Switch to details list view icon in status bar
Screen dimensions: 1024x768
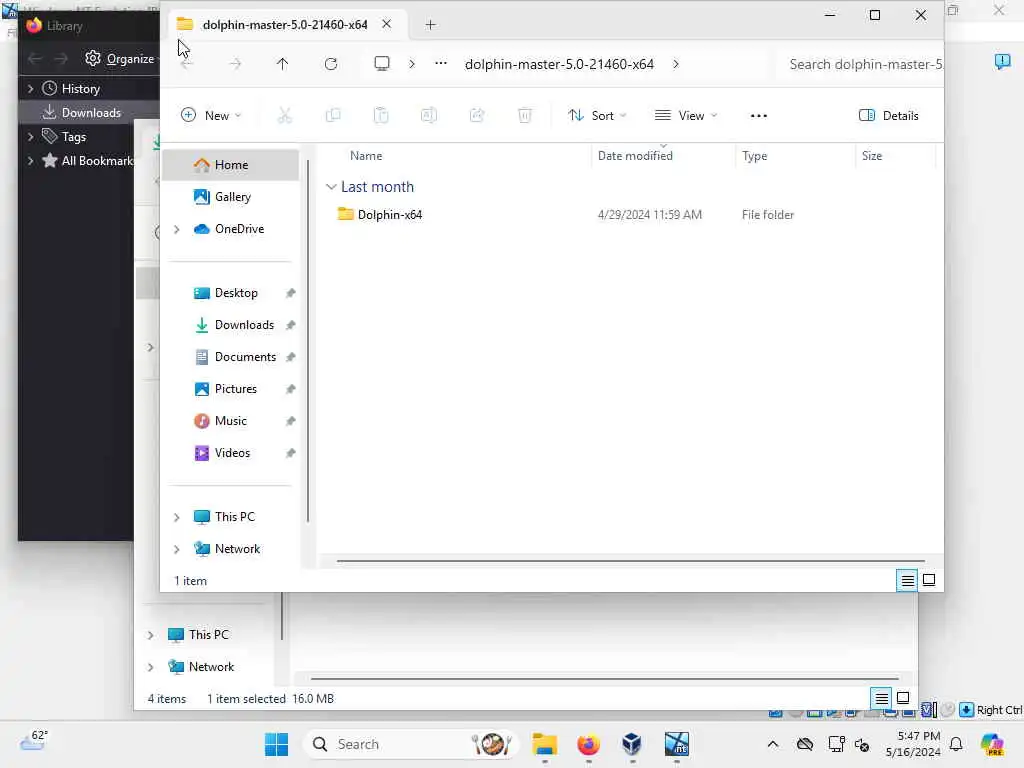pos(907,580)
